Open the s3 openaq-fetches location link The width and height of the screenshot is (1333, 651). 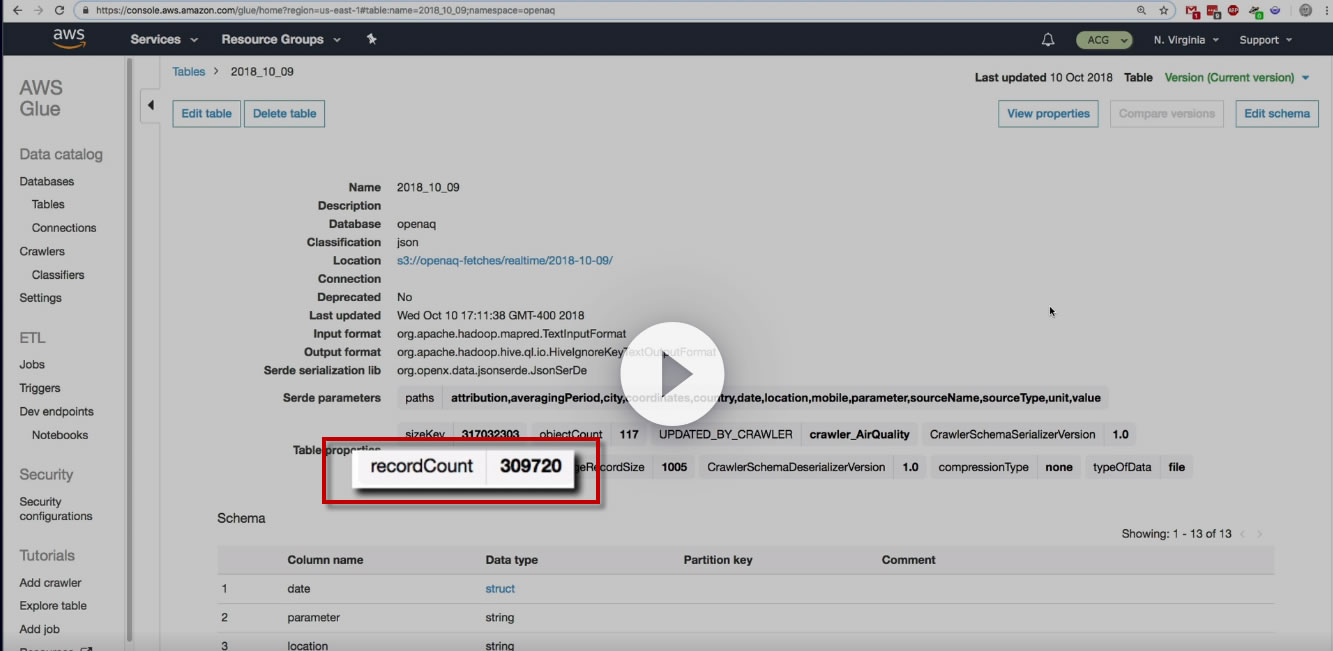click(x=505, y=260)
